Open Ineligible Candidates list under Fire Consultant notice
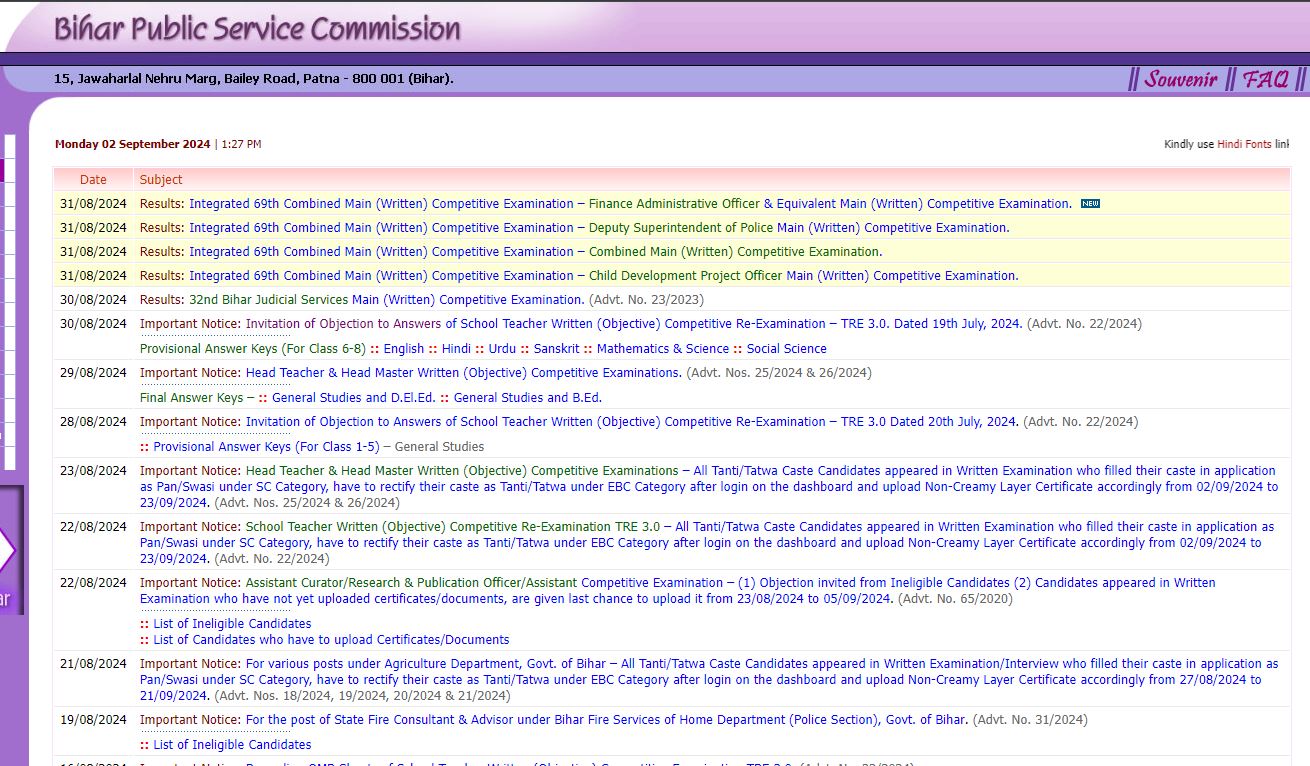Image resolution: width=1310 pixels, height=766 pixels. tap(232, 745)
